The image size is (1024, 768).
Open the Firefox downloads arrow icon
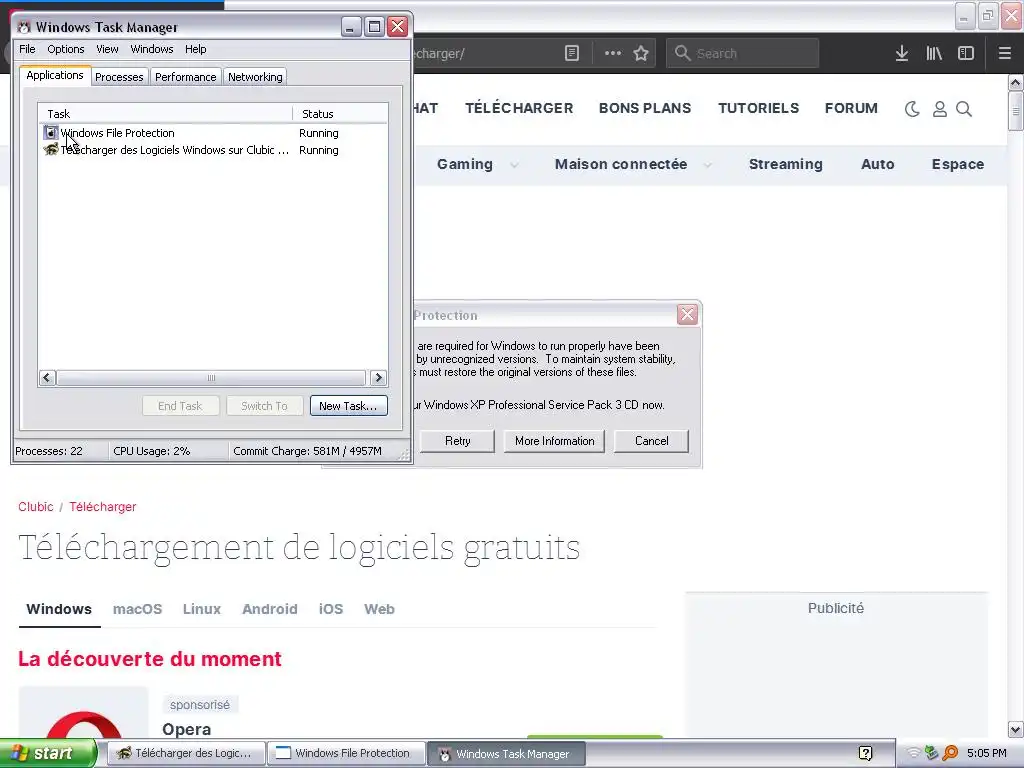point(902,54)
